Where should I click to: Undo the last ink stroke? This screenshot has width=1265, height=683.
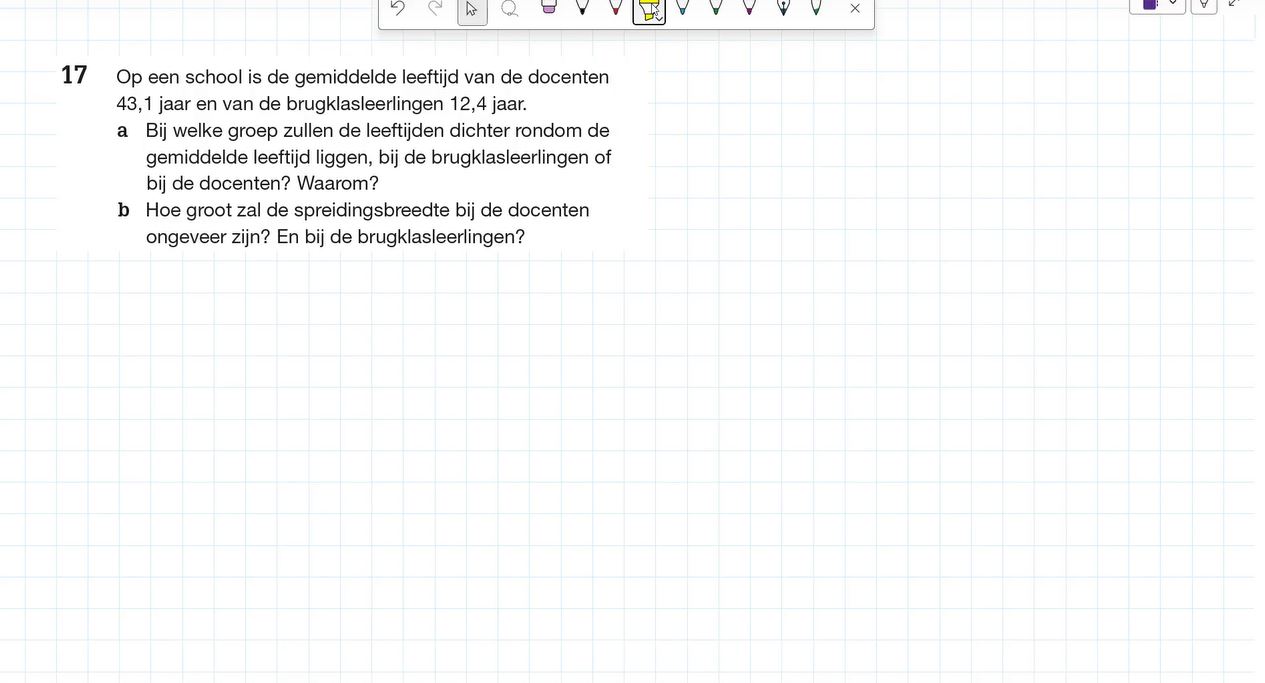coord(398,8)
